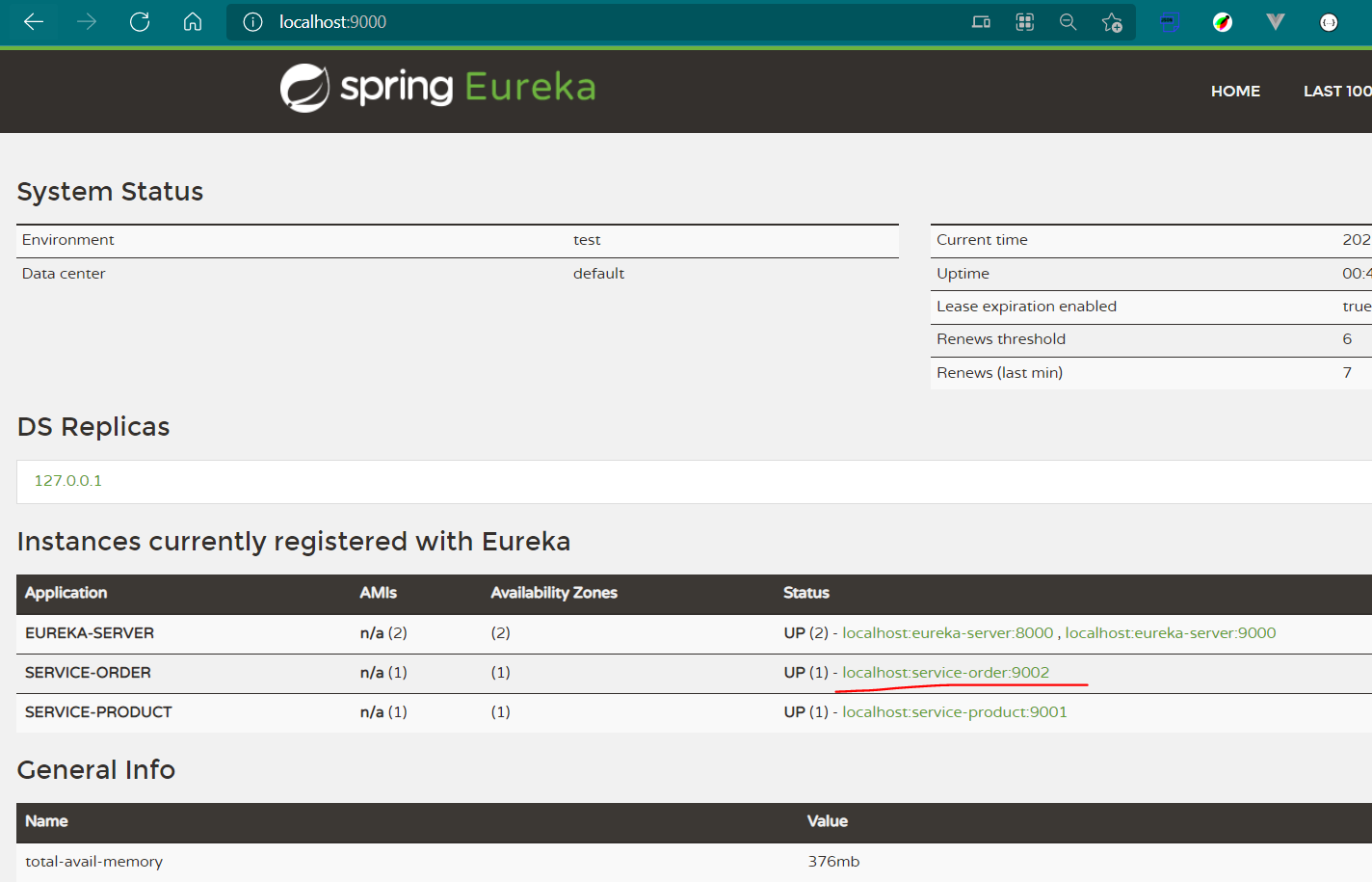Click the apps grid icon in address bar

1025,22
